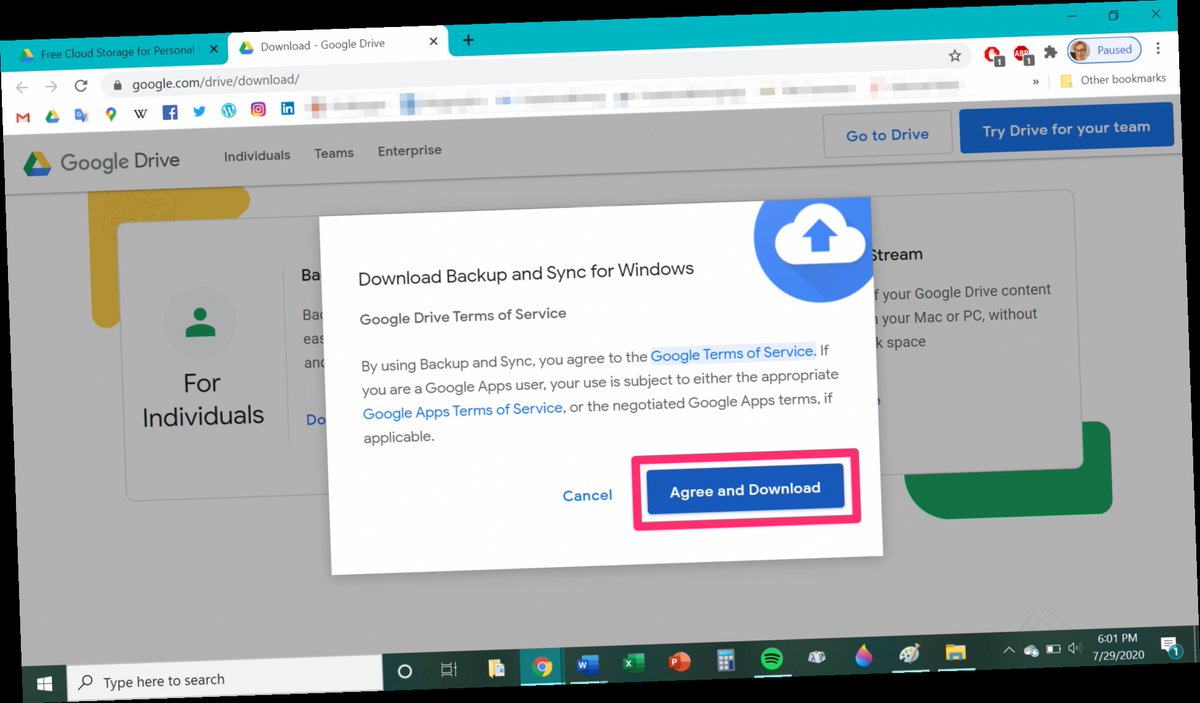Open the Paused profile button
The image size is (1200, 703).
pyautogui.click(x=1105, y=49)
